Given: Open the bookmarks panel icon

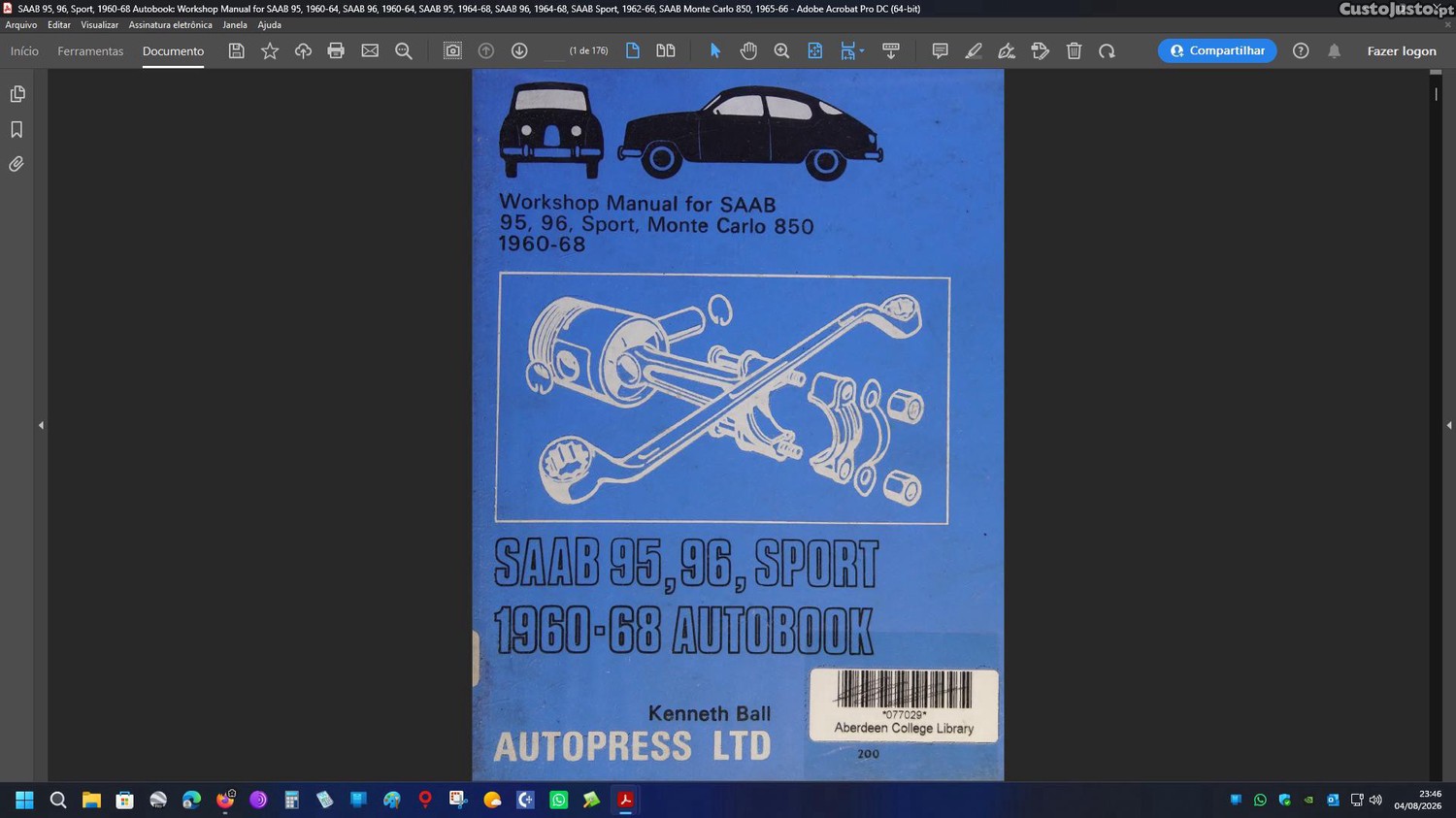Looking at the screenshot, I should pyautogui.click(x=17, y=129).
